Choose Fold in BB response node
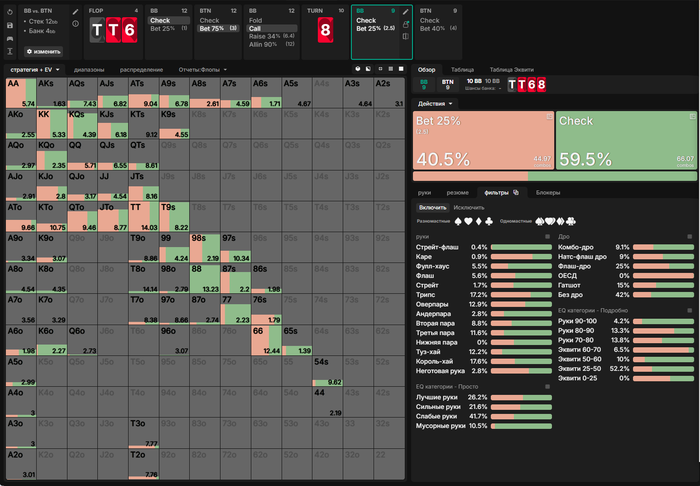This screenshot has height=486, width=700. point(255,21)
